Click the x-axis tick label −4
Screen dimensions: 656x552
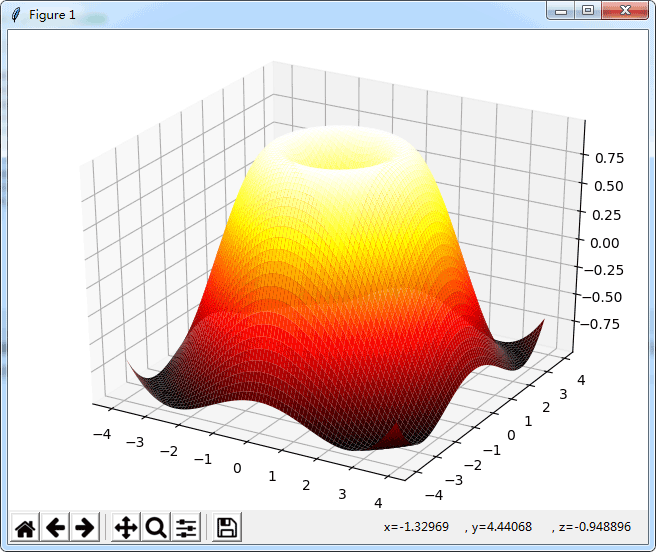coord(102,434)
